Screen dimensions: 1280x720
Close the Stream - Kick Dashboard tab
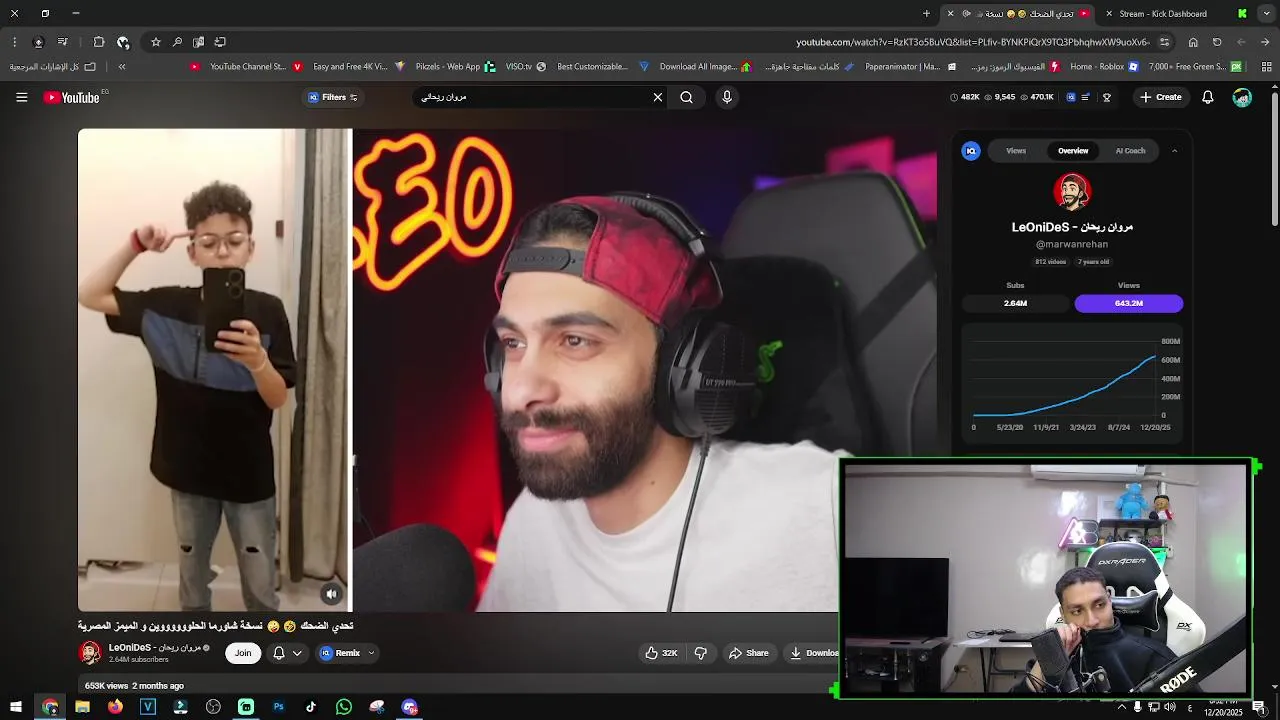1109,14
